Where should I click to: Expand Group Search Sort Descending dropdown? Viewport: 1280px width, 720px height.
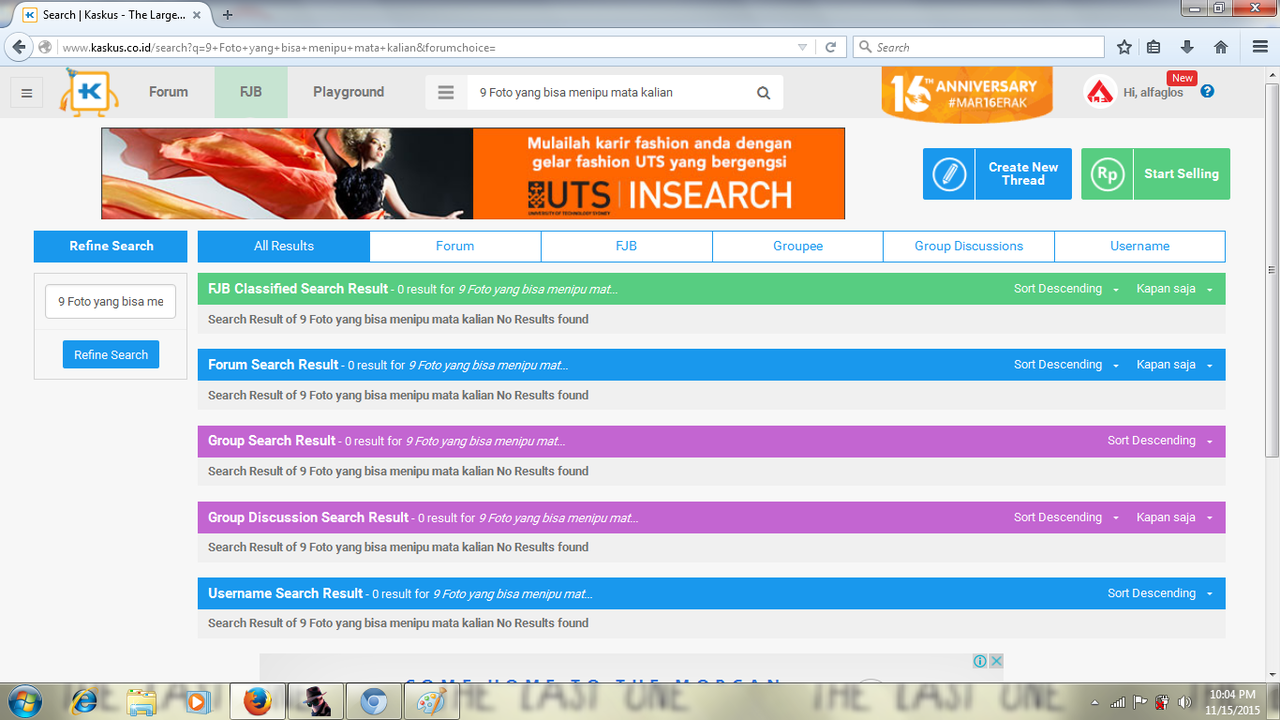(x=1160, y=441)
